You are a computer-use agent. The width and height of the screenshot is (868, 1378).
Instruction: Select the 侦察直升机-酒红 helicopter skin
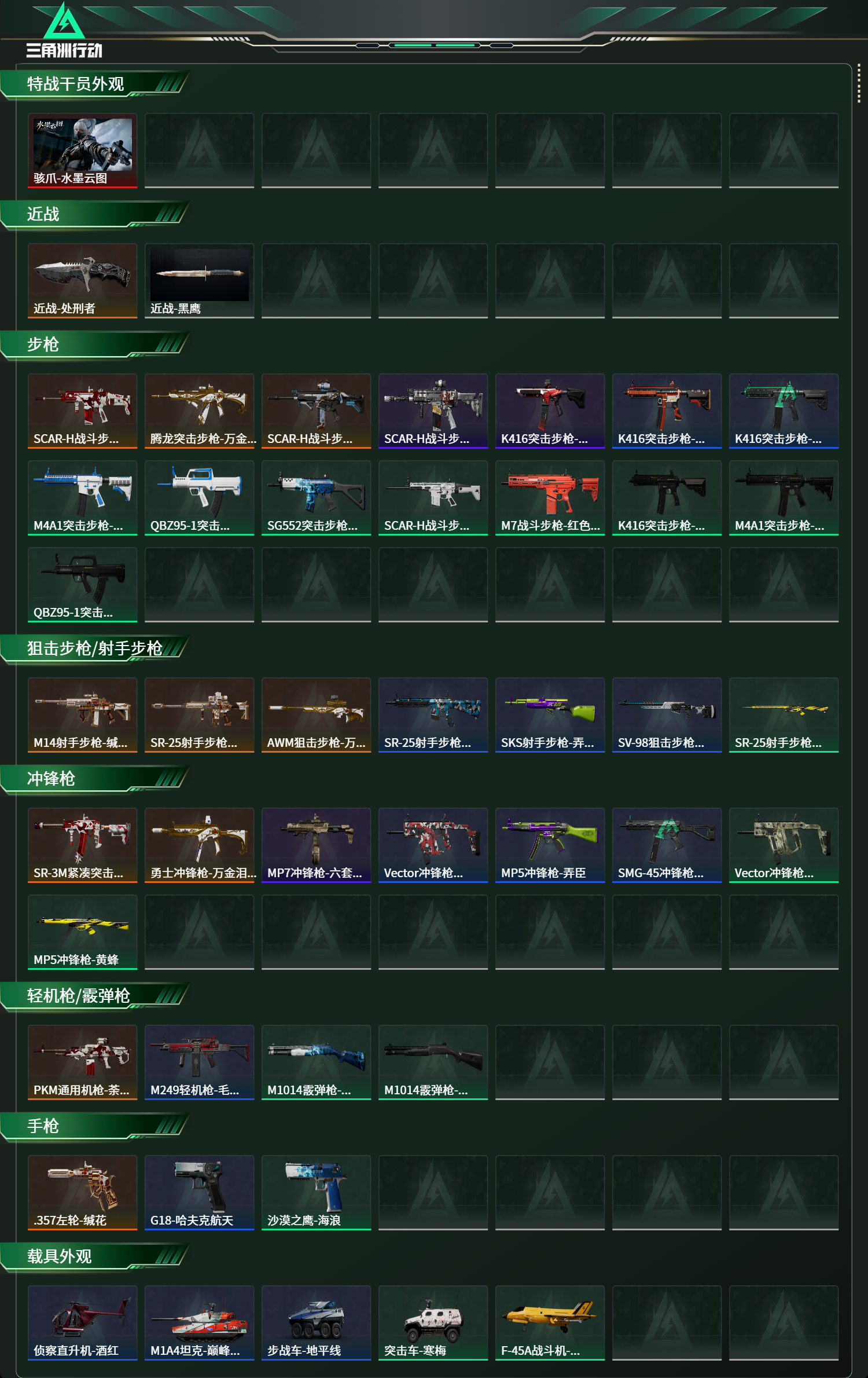[83, 1323]
